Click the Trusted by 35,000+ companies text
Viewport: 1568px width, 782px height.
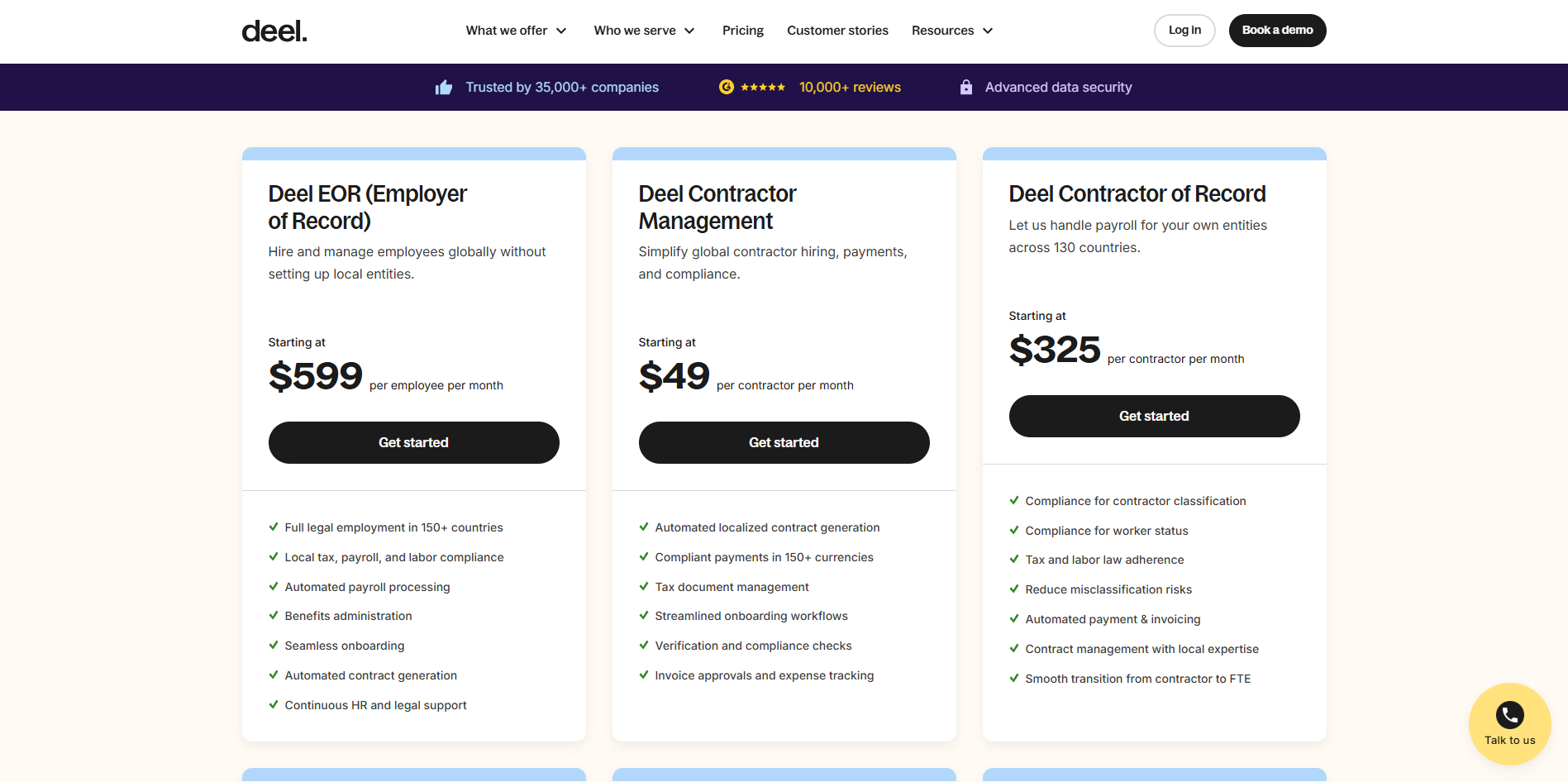(562, 88)
